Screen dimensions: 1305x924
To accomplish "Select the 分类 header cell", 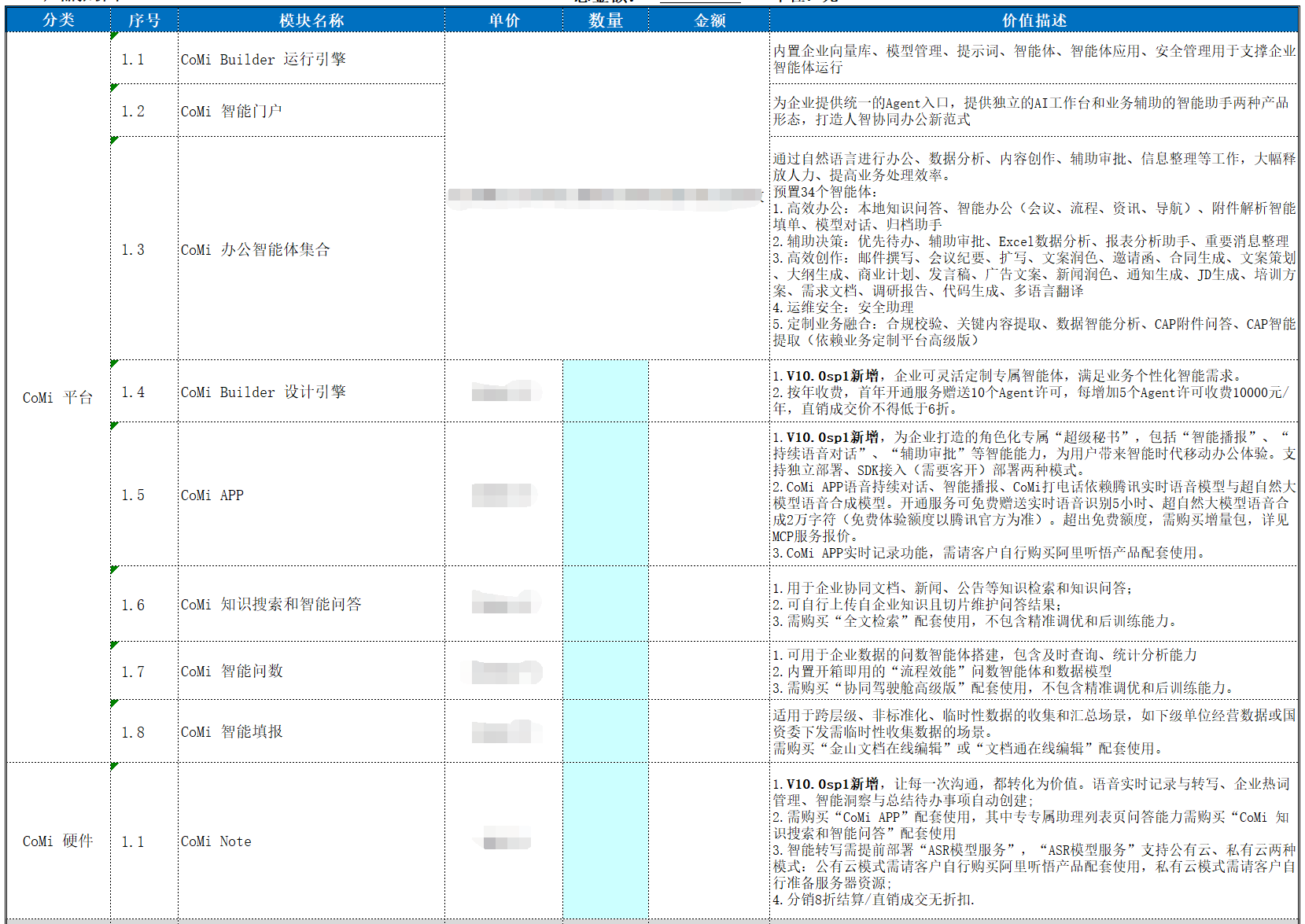I will (x=58, y=20).
